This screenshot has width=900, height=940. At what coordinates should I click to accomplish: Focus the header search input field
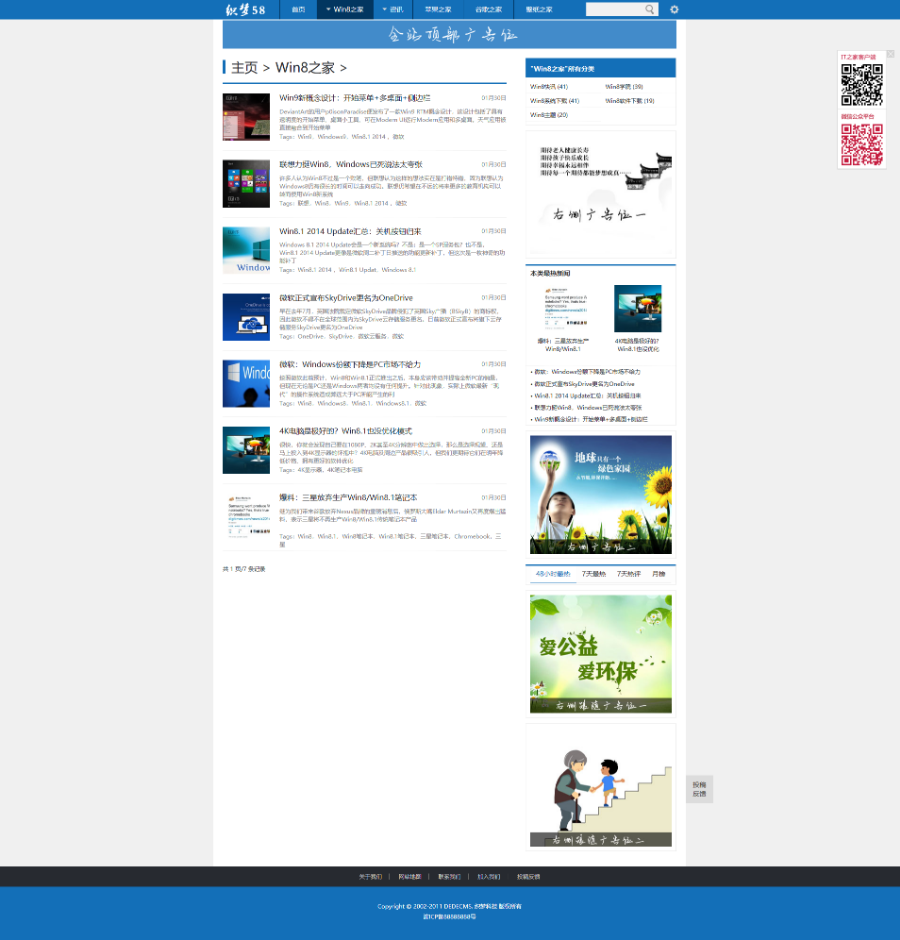[x=615, y=10]
